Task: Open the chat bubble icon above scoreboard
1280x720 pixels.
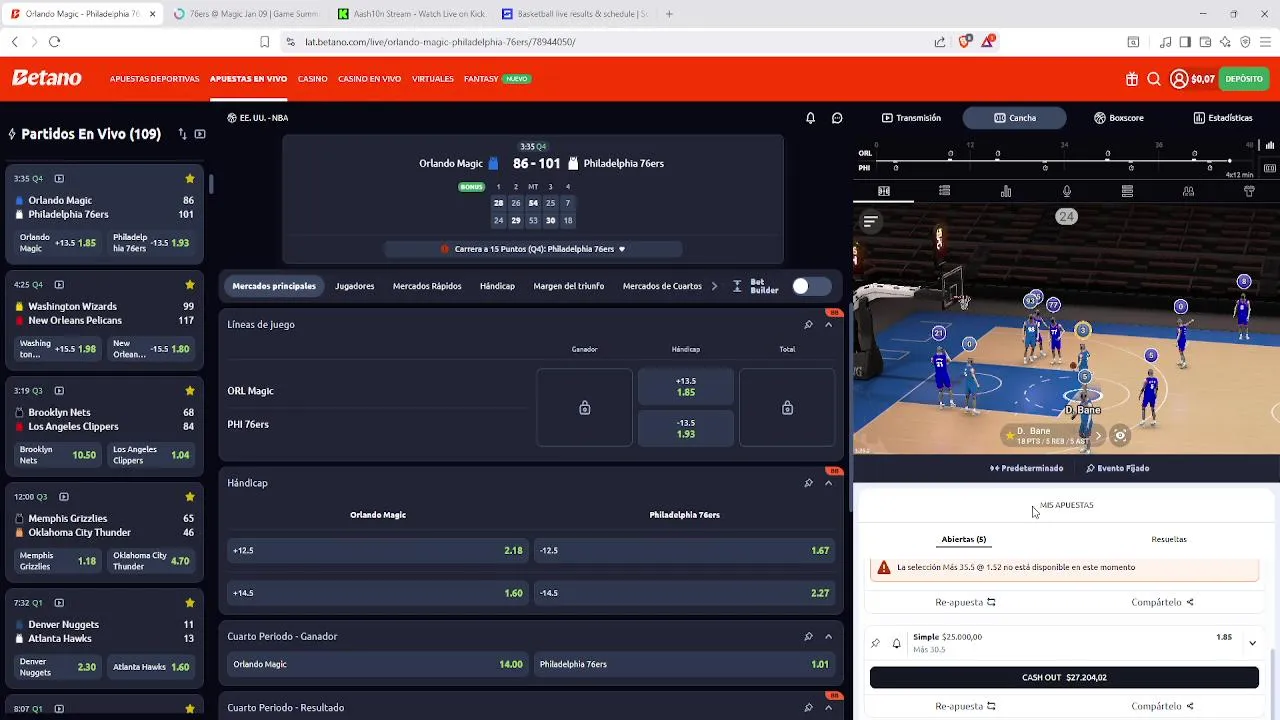Action: (837, 118)
